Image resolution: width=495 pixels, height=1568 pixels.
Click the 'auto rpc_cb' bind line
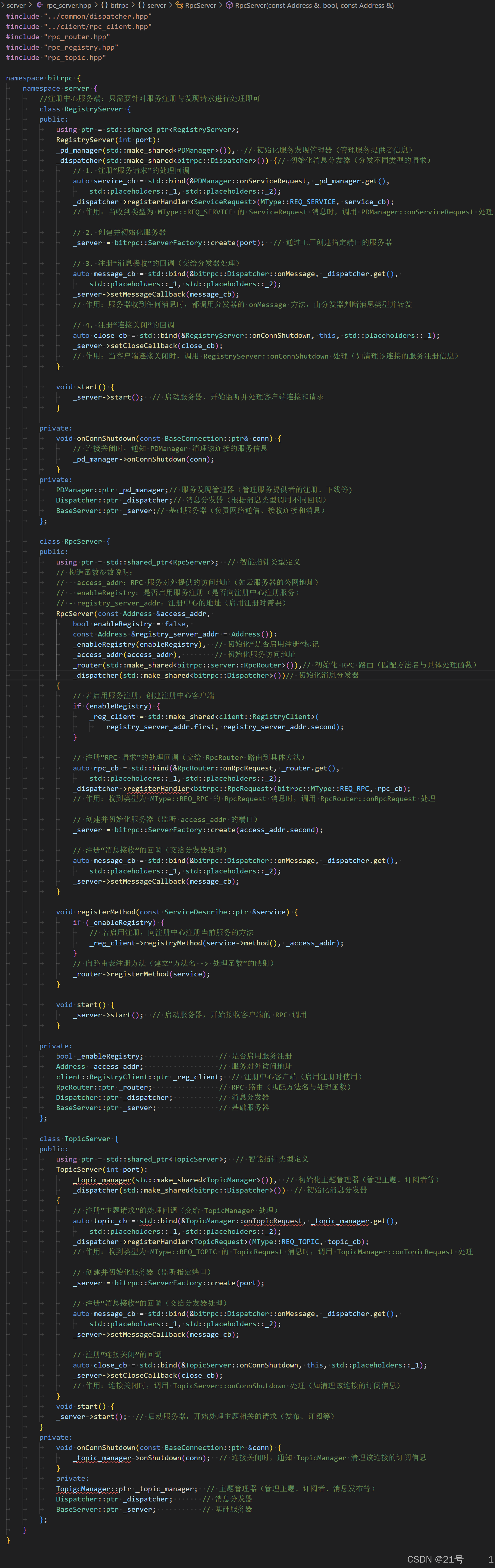[206, 768]
